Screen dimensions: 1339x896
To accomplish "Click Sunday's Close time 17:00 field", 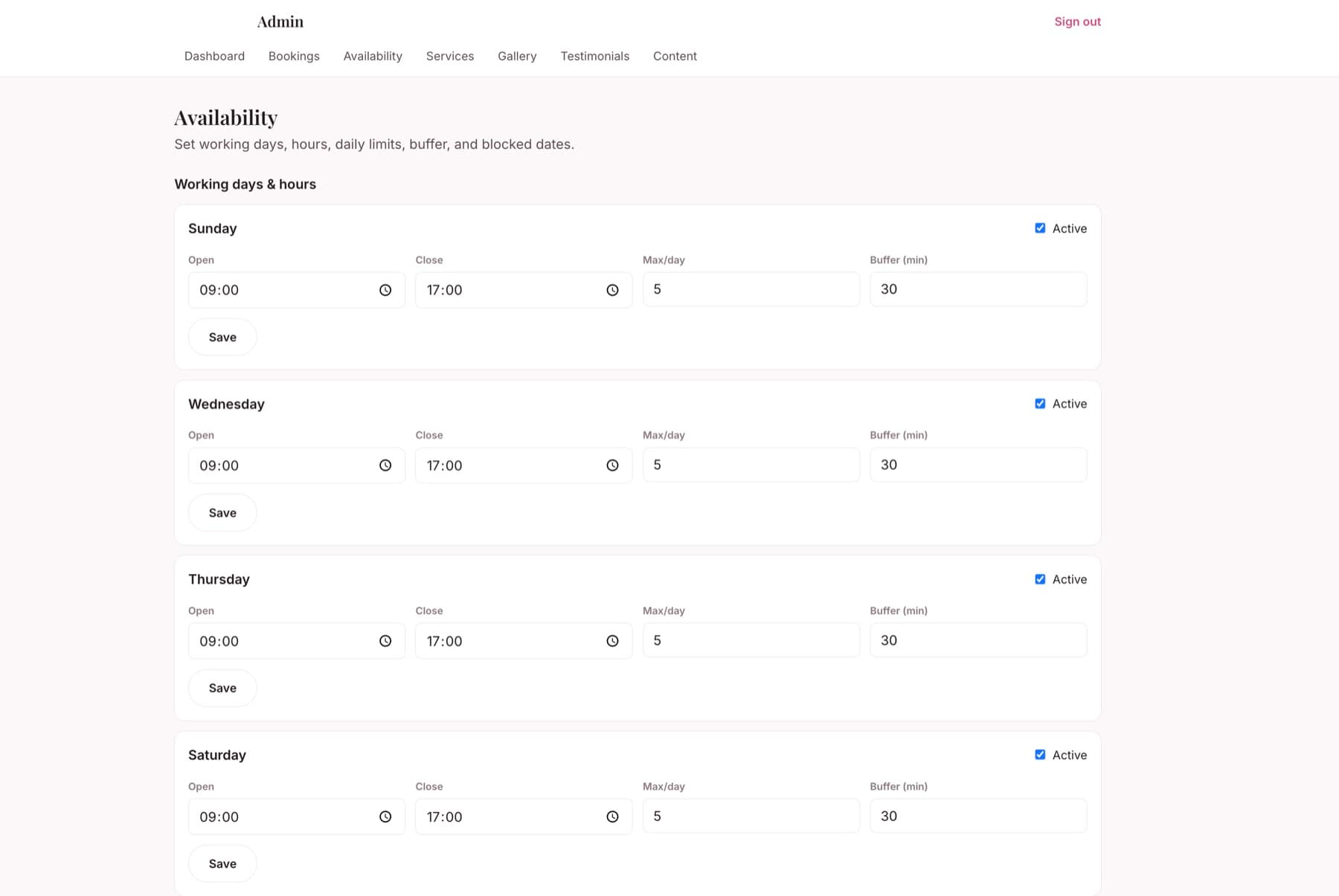I will pyautogui.click(x=524, y=290).
